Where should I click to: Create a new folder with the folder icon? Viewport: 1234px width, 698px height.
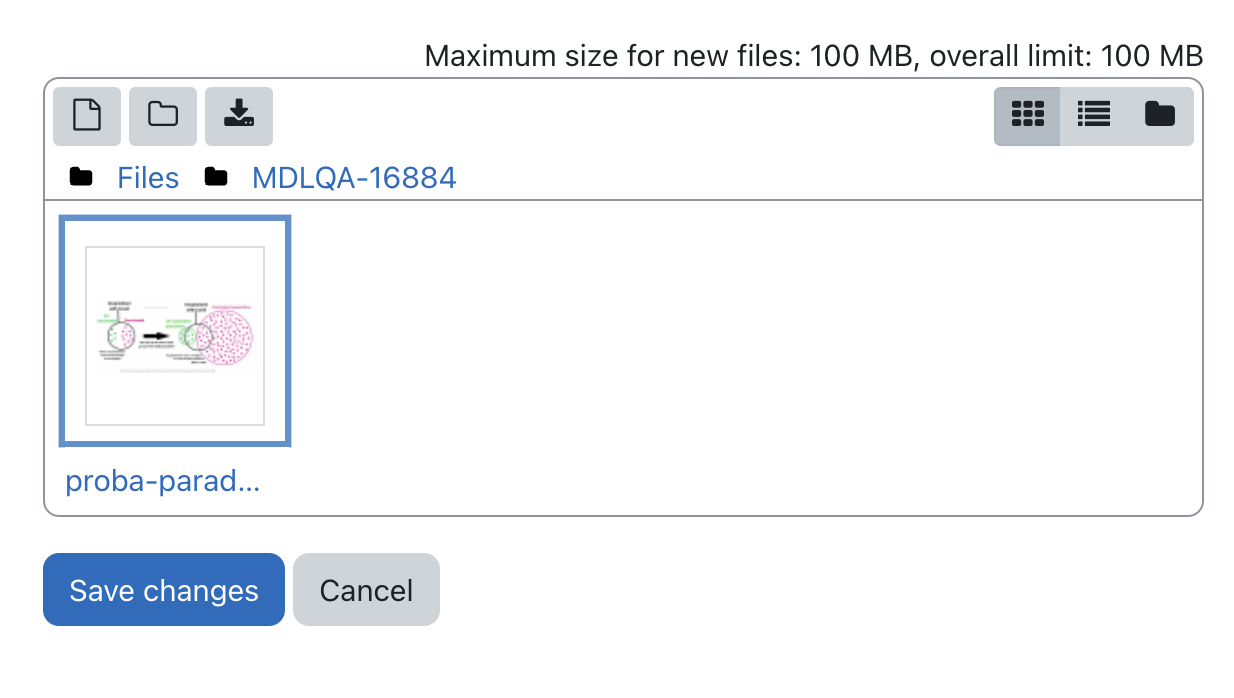(x=163, y=116)
